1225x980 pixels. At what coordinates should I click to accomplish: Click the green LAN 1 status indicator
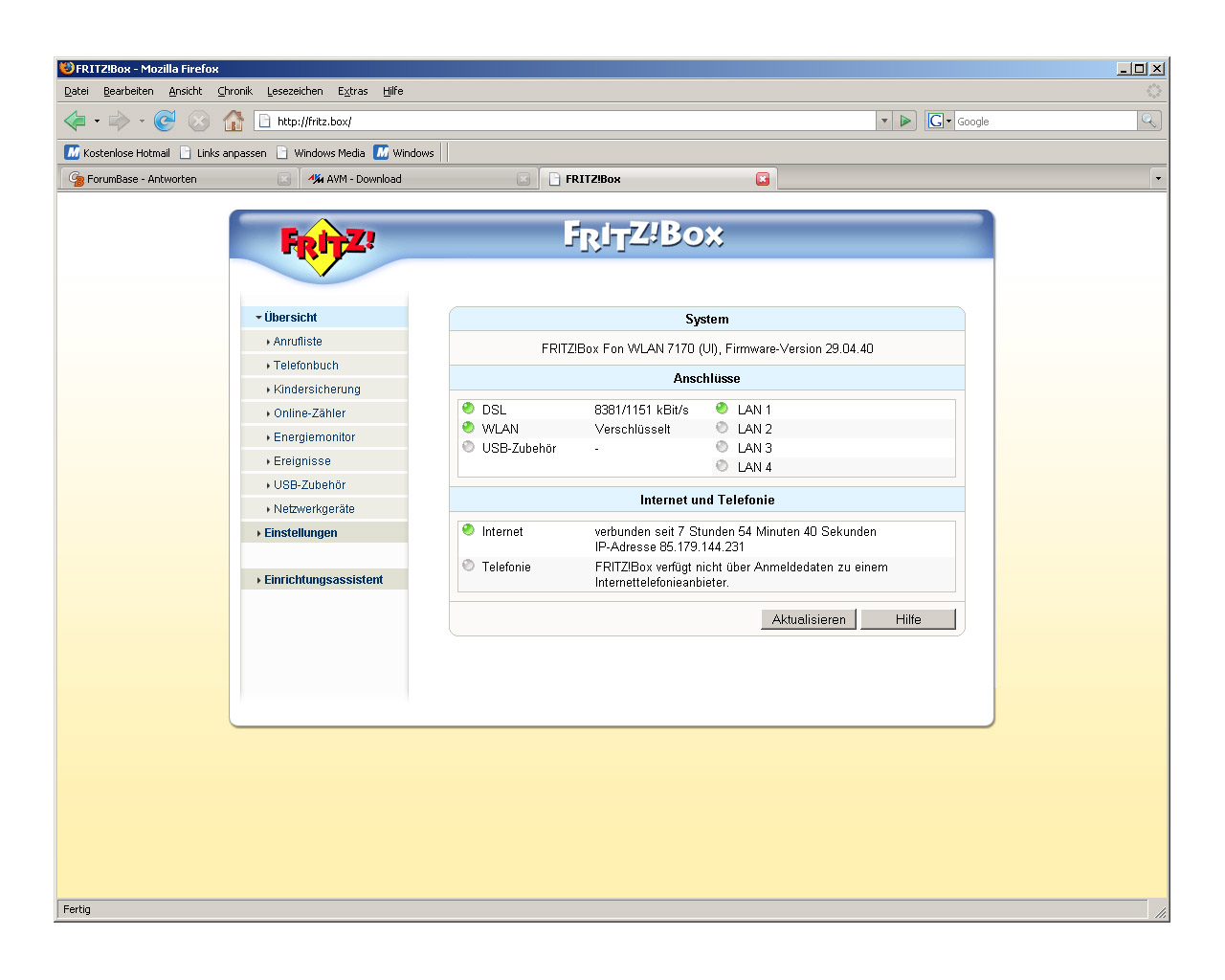722,409
